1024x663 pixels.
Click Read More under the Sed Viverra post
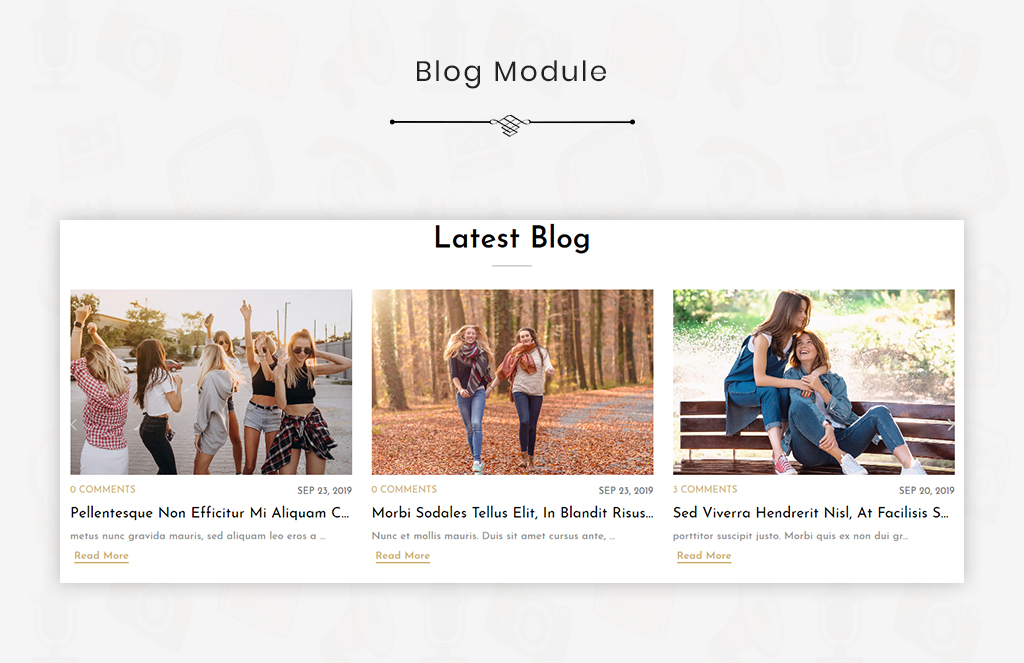coord(704,556)
